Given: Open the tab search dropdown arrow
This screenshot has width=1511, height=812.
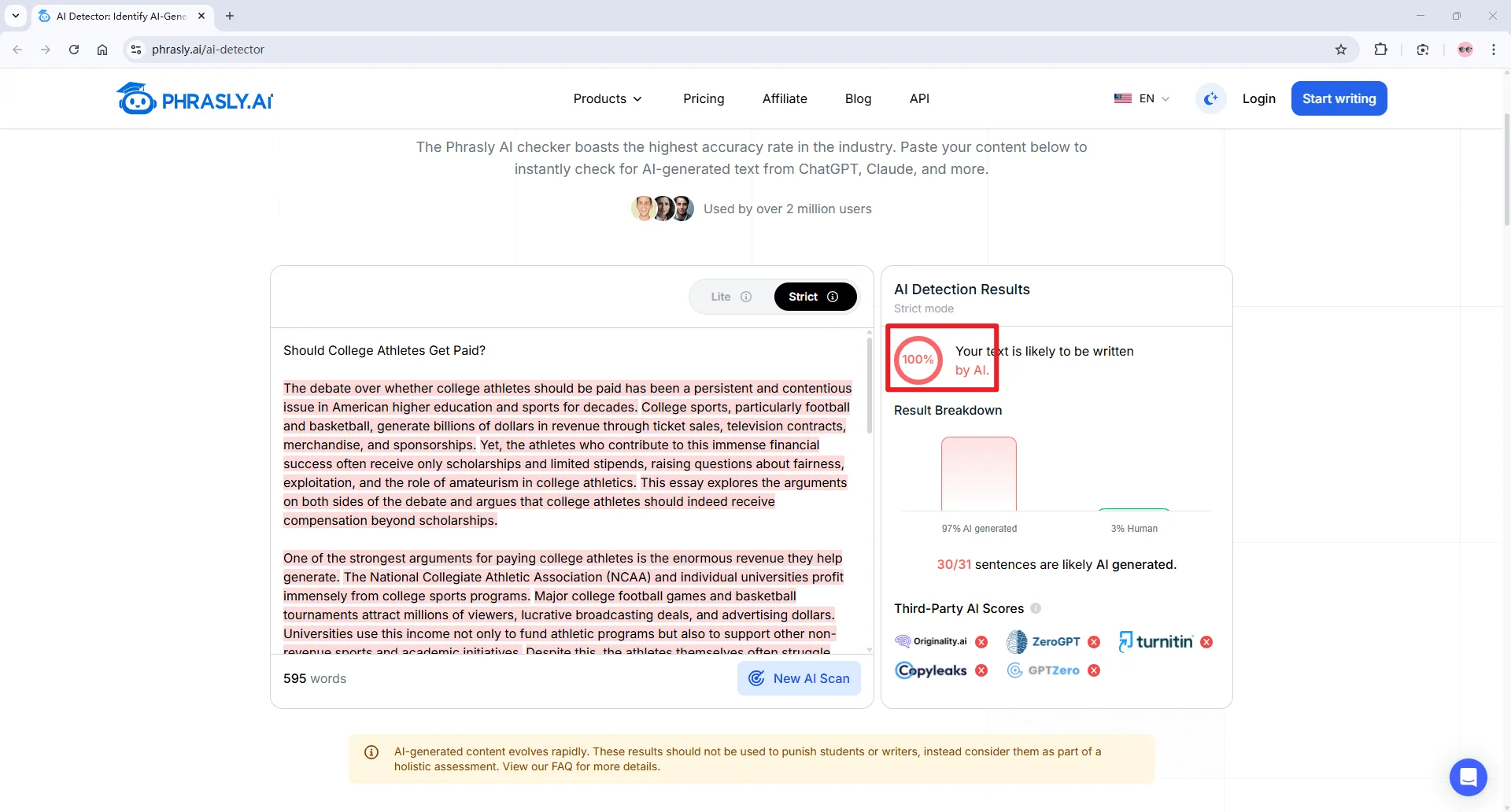Looking at the screenshot, I should pos(16,16).
